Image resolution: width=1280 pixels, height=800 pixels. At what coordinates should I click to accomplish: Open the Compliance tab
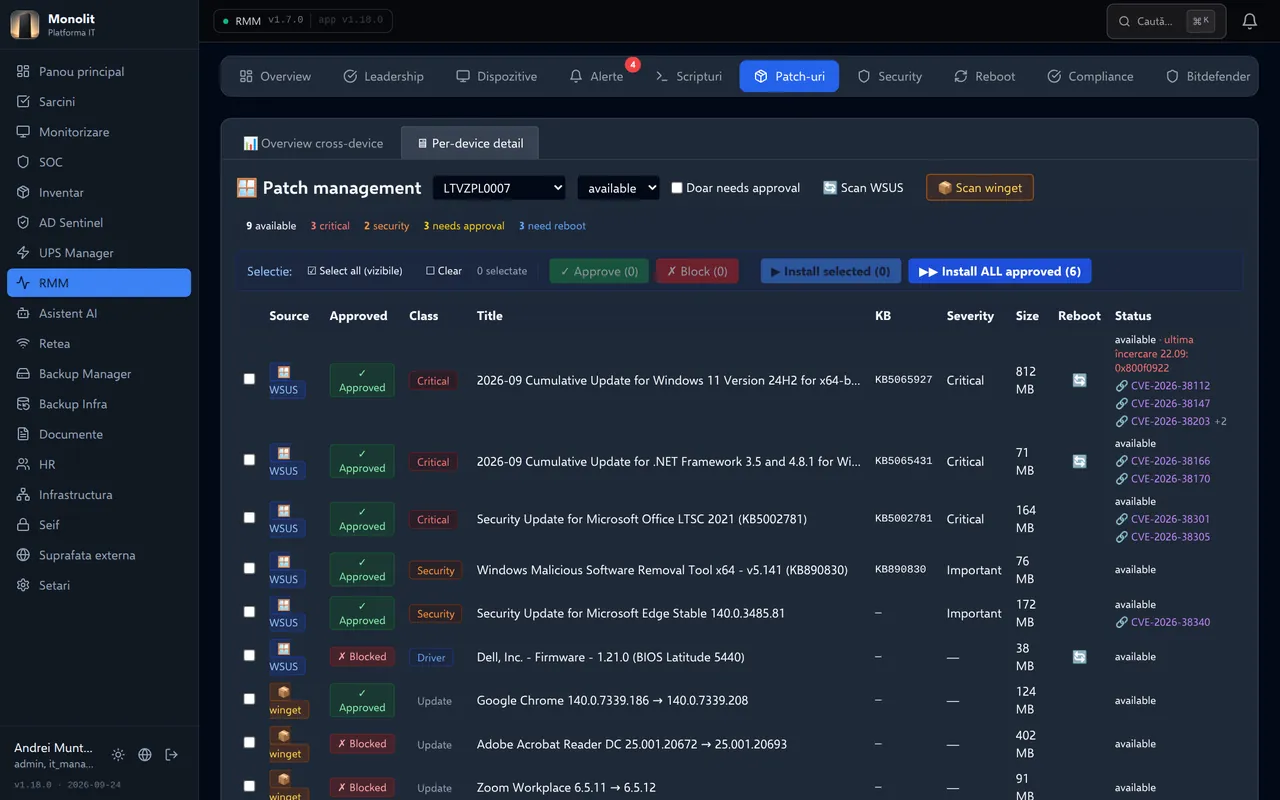(x=1090, y=76)
